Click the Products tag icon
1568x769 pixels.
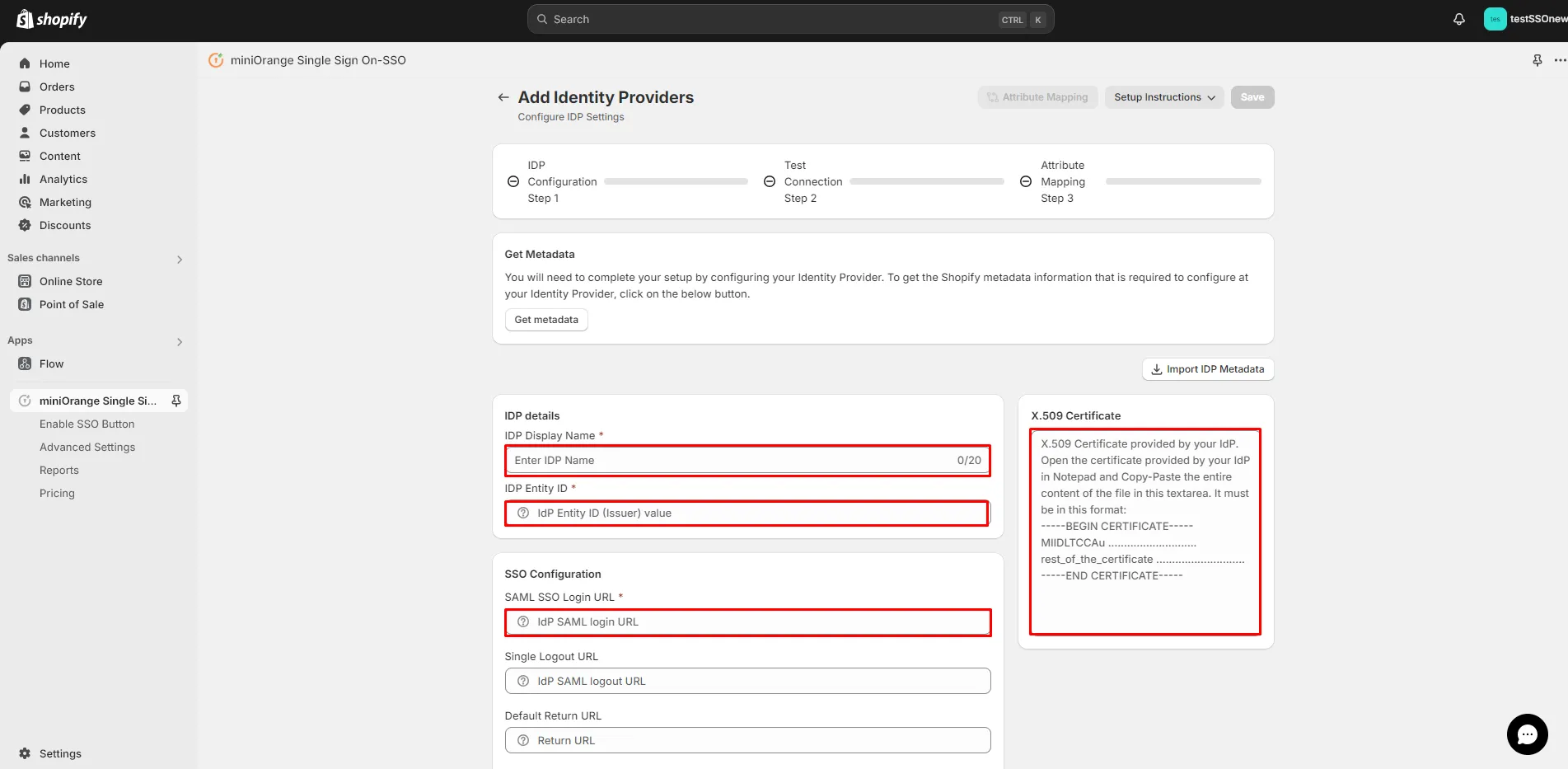(x=25, y=110)
